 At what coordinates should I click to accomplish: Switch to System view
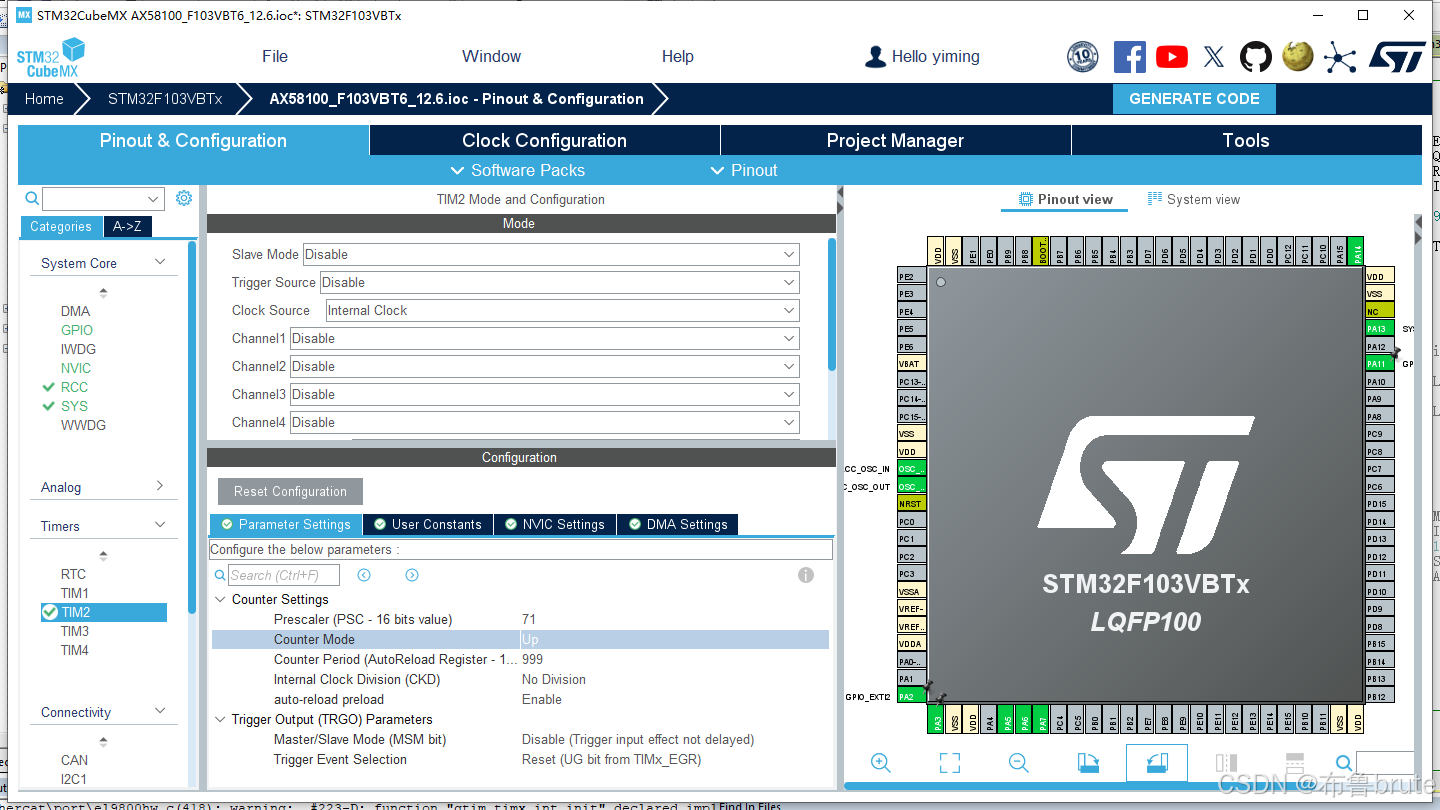1194,199
